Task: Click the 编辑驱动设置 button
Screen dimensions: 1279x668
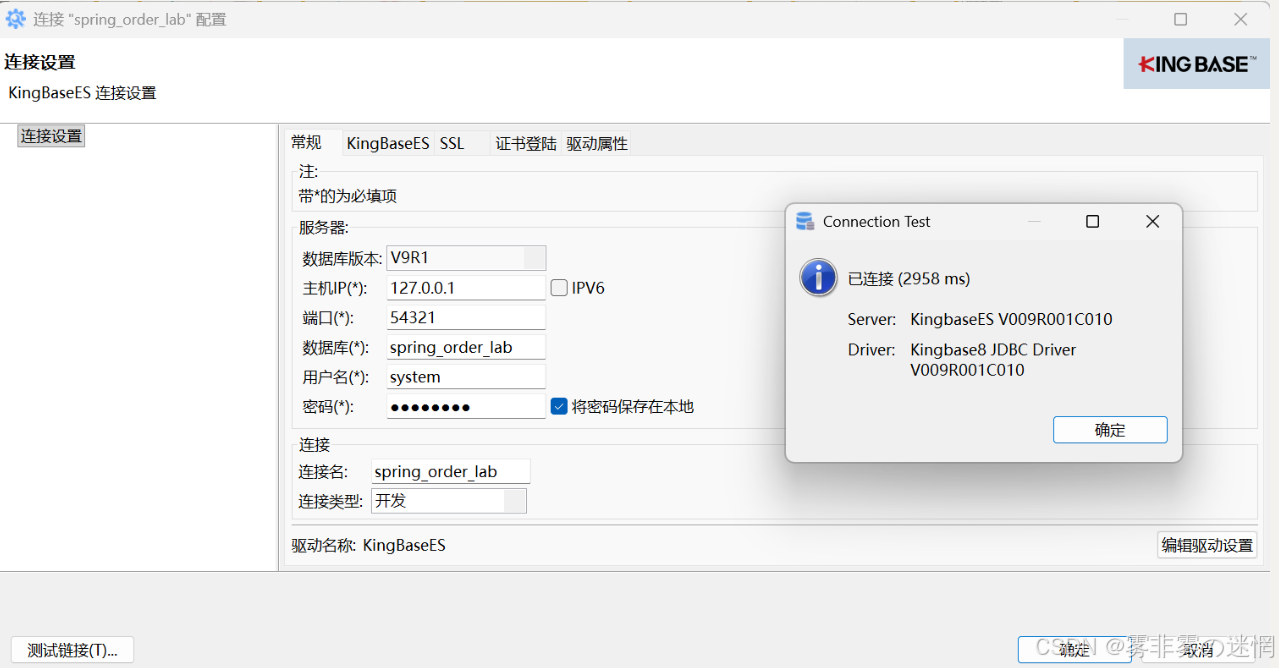Action: (x=1207, y=545)
